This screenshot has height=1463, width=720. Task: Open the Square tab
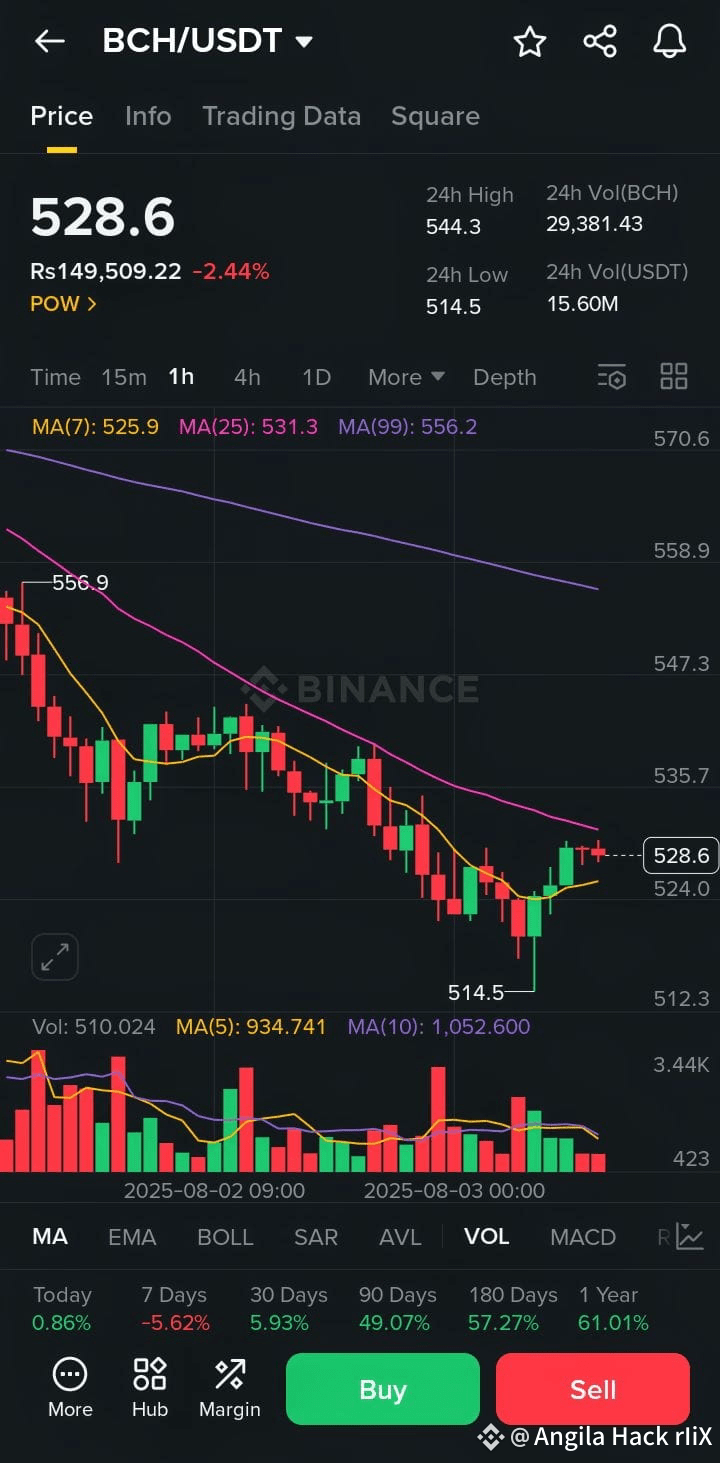pyautogui.click(x=435, y=116)
